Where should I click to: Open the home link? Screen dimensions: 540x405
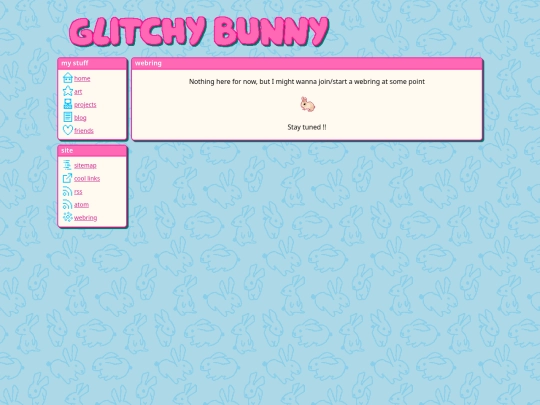tap(82, 79)
